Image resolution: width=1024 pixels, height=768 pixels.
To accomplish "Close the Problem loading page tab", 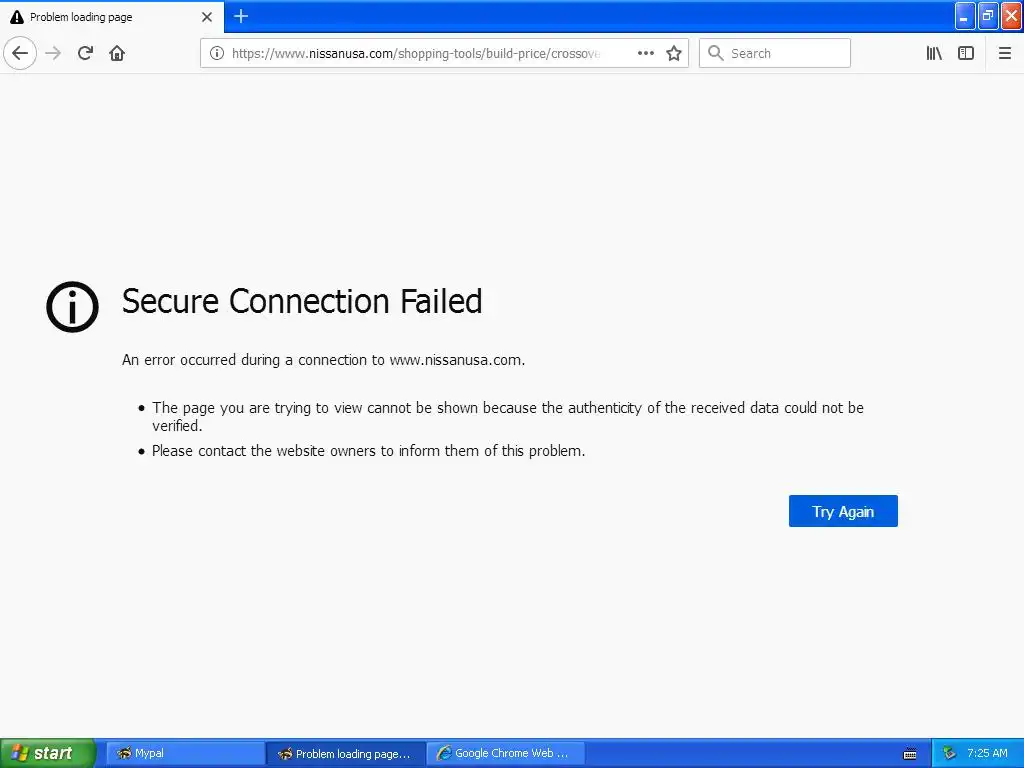I will (x=207, y=17).
